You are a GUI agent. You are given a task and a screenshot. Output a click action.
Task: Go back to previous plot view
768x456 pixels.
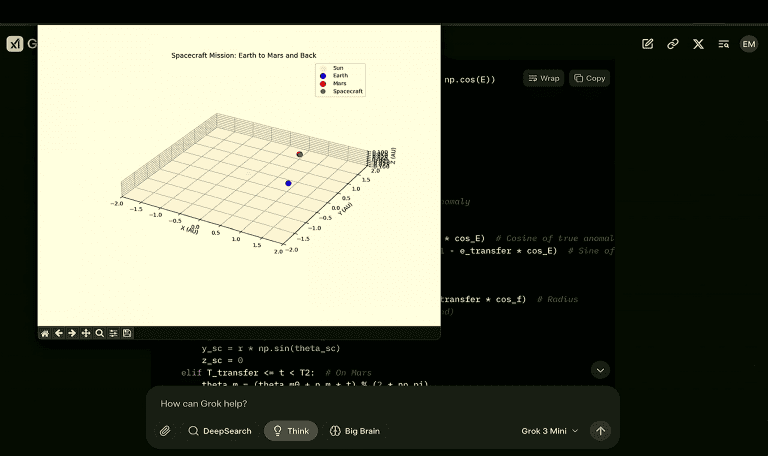pyautogui.click(x=58, y=333)
